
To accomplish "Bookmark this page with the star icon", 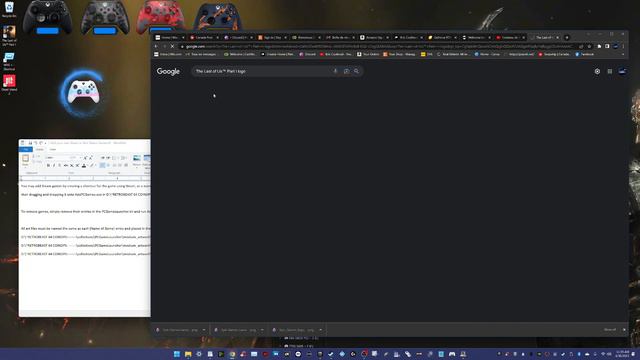I will pyautogui.click(x=589, y=47).
